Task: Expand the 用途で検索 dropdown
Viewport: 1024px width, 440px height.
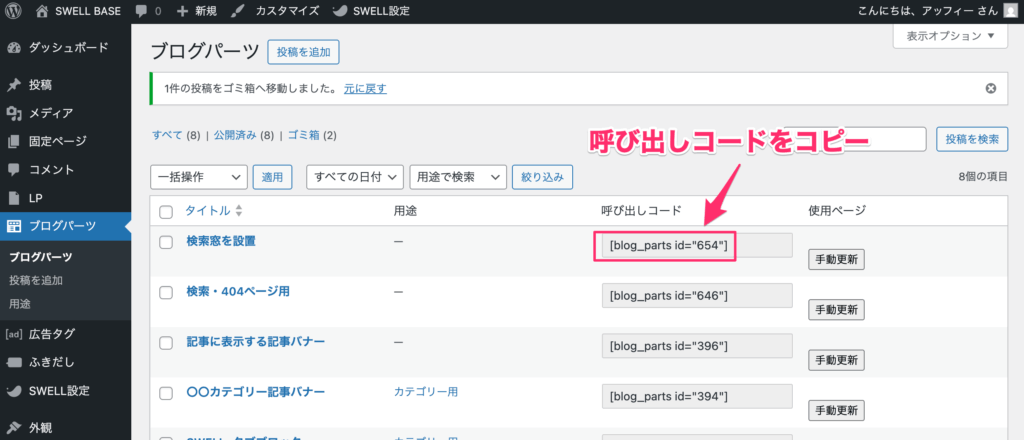Action: [458, 177]
